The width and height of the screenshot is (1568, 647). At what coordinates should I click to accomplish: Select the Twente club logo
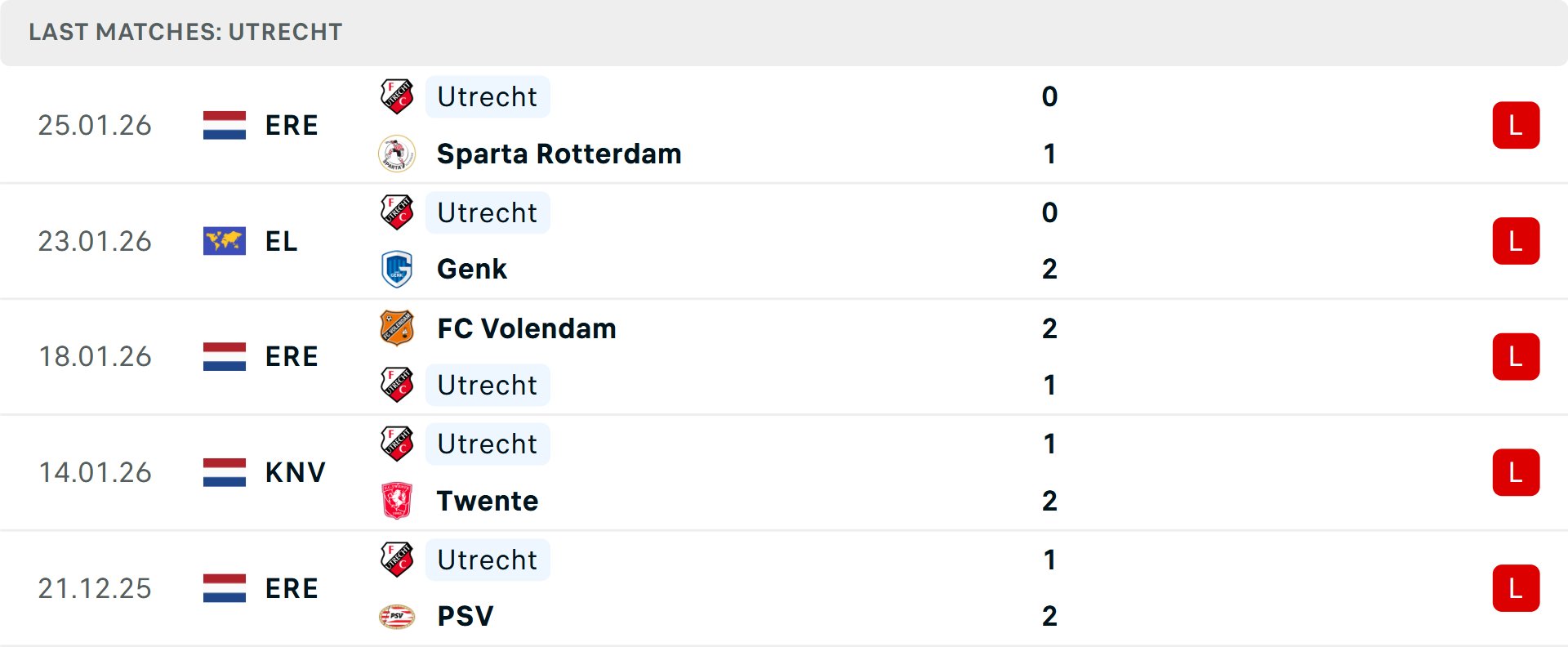point(398,500)
